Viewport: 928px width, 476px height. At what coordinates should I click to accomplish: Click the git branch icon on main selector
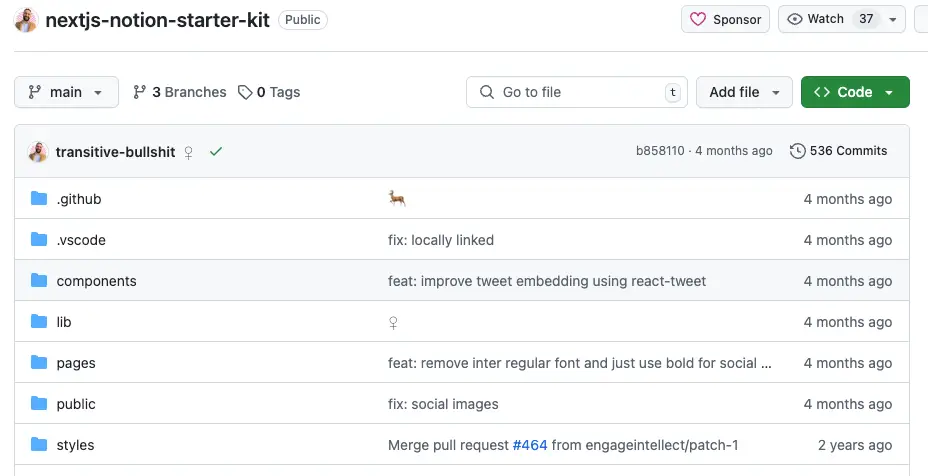35,92
